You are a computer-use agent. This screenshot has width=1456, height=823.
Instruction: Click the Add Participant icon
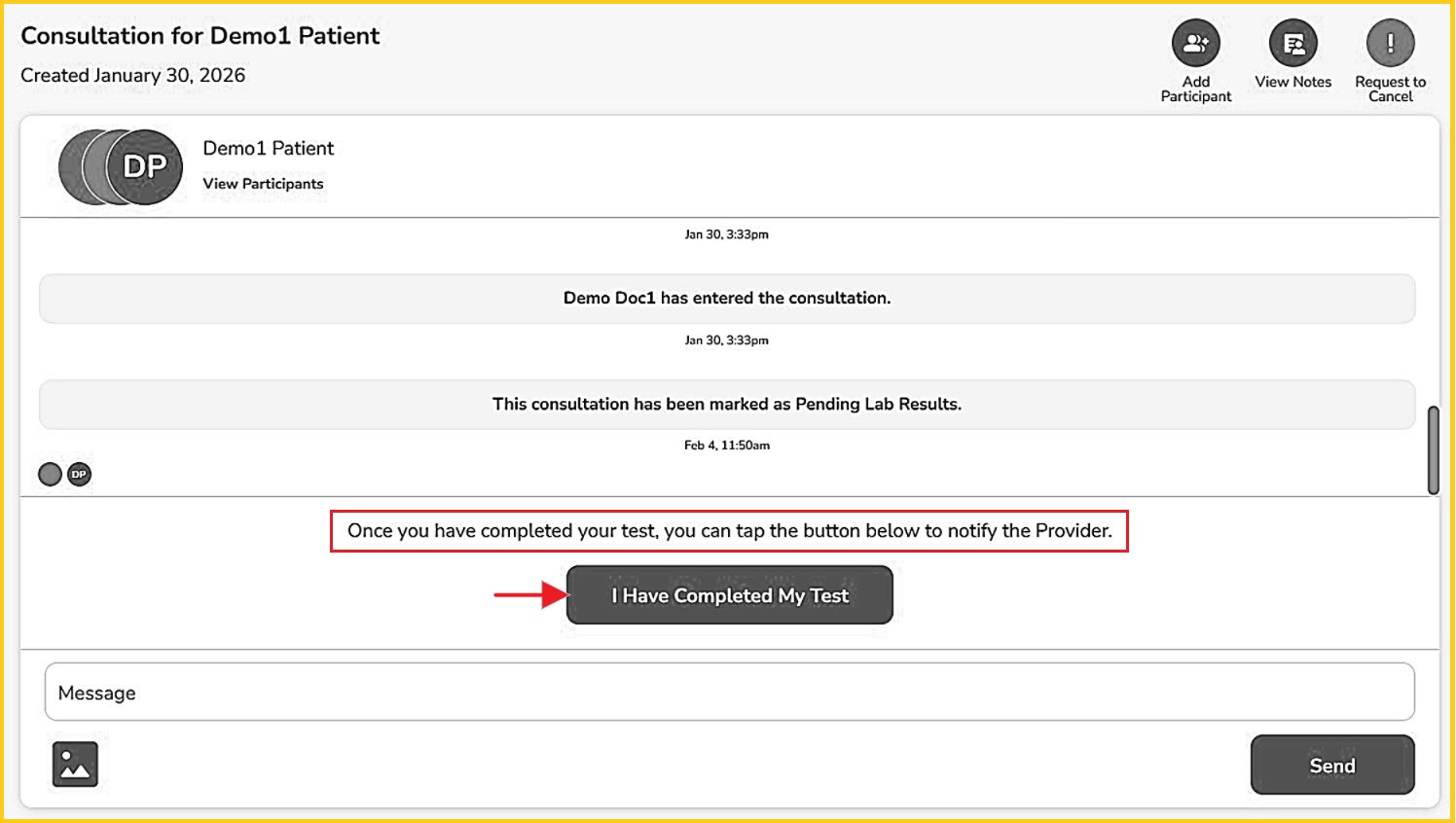tap(1195, 44)
